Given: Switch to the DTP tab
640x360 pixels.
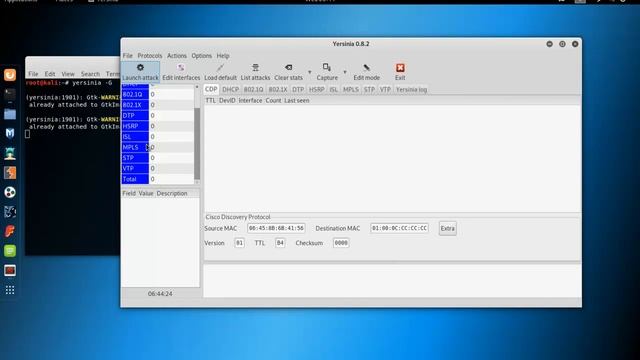Looking at the screenshot, I should point(298,89).
